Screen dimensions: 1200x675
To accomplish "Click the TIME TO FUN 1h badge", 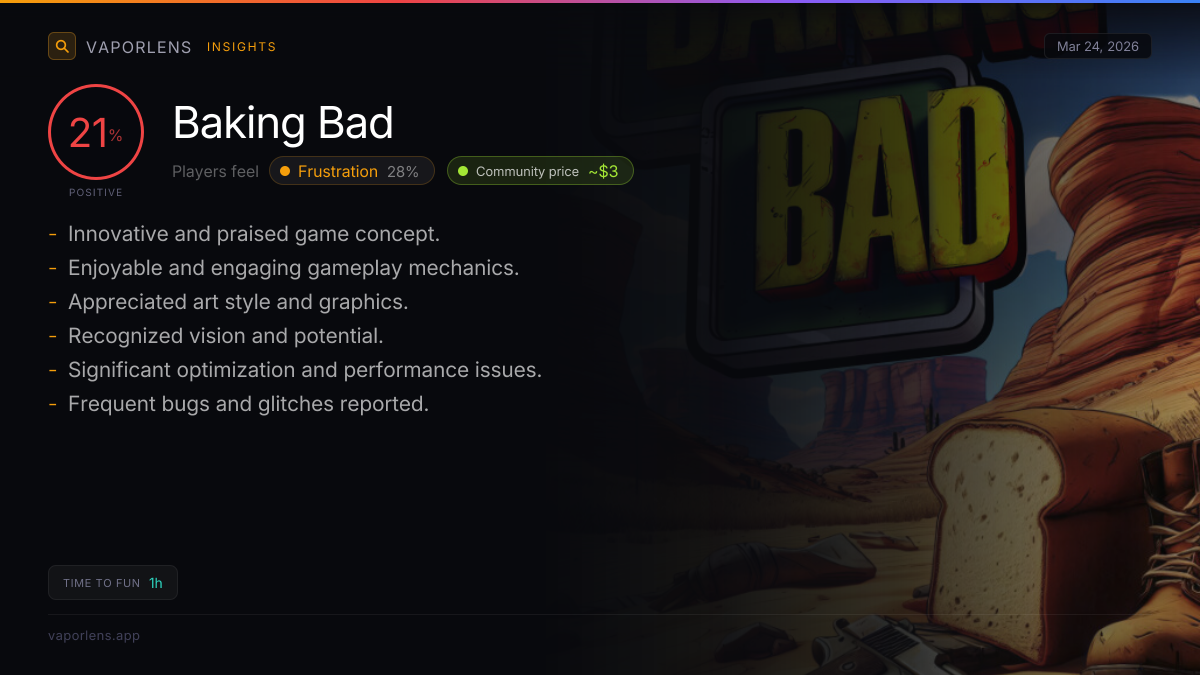I will pyautogui.click(x=113, y=583).
